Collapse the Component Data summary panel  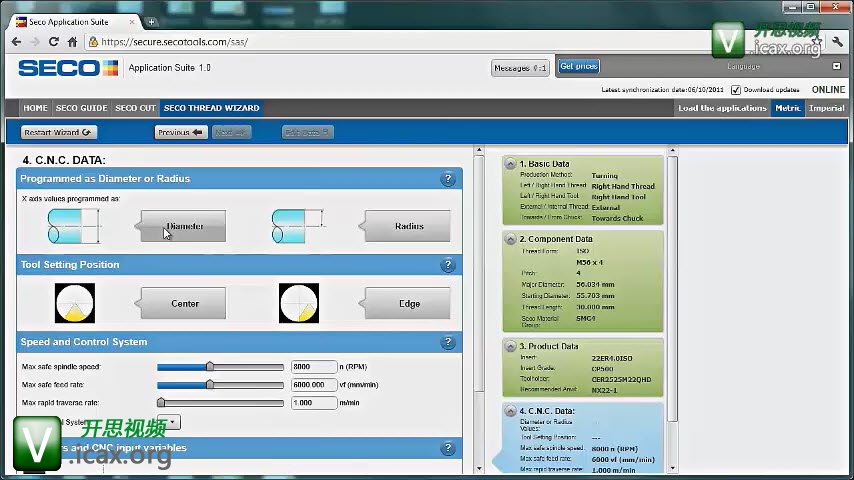(x=511, y=240)
